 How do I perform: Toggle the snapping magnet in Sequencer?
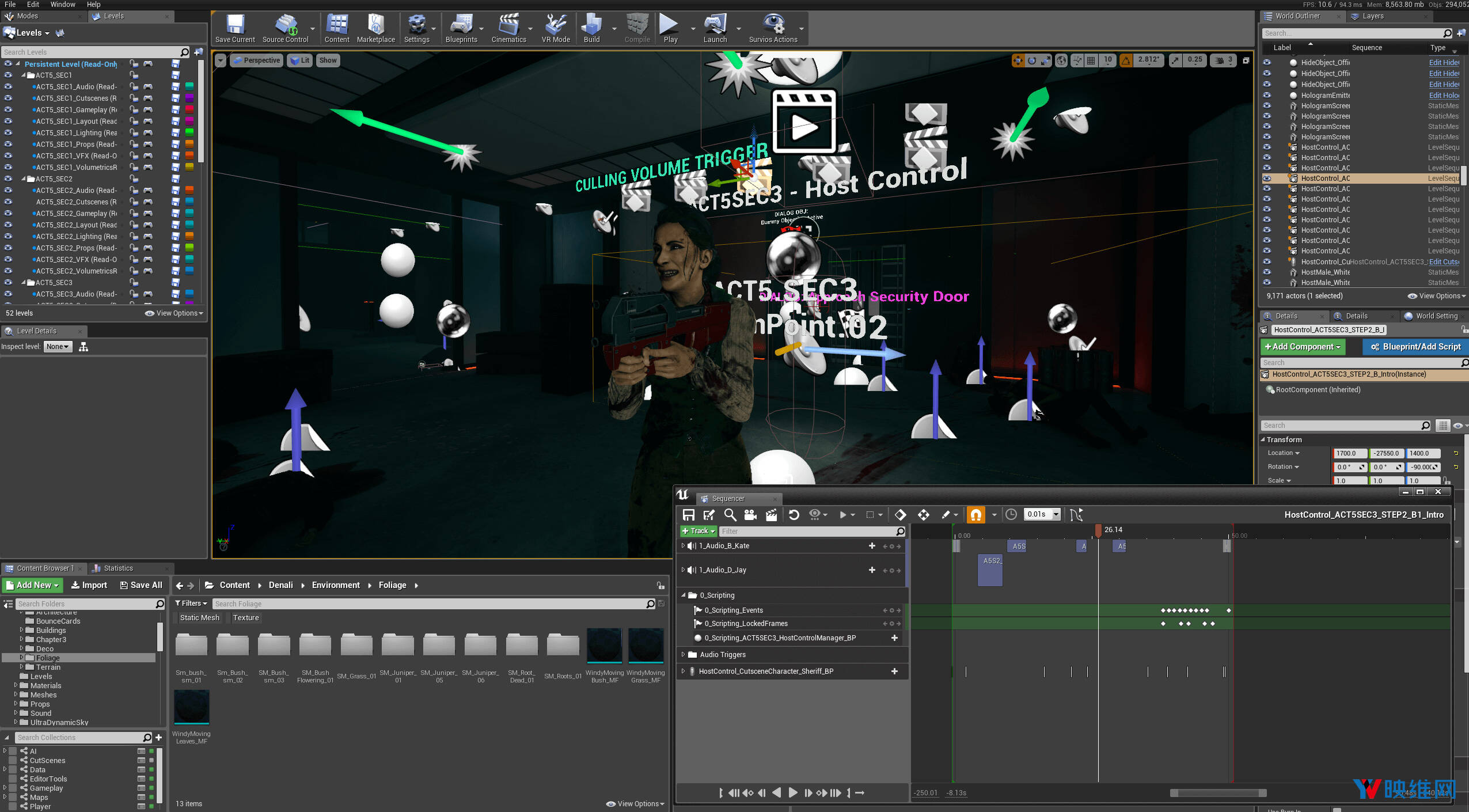tap(975, 515)
